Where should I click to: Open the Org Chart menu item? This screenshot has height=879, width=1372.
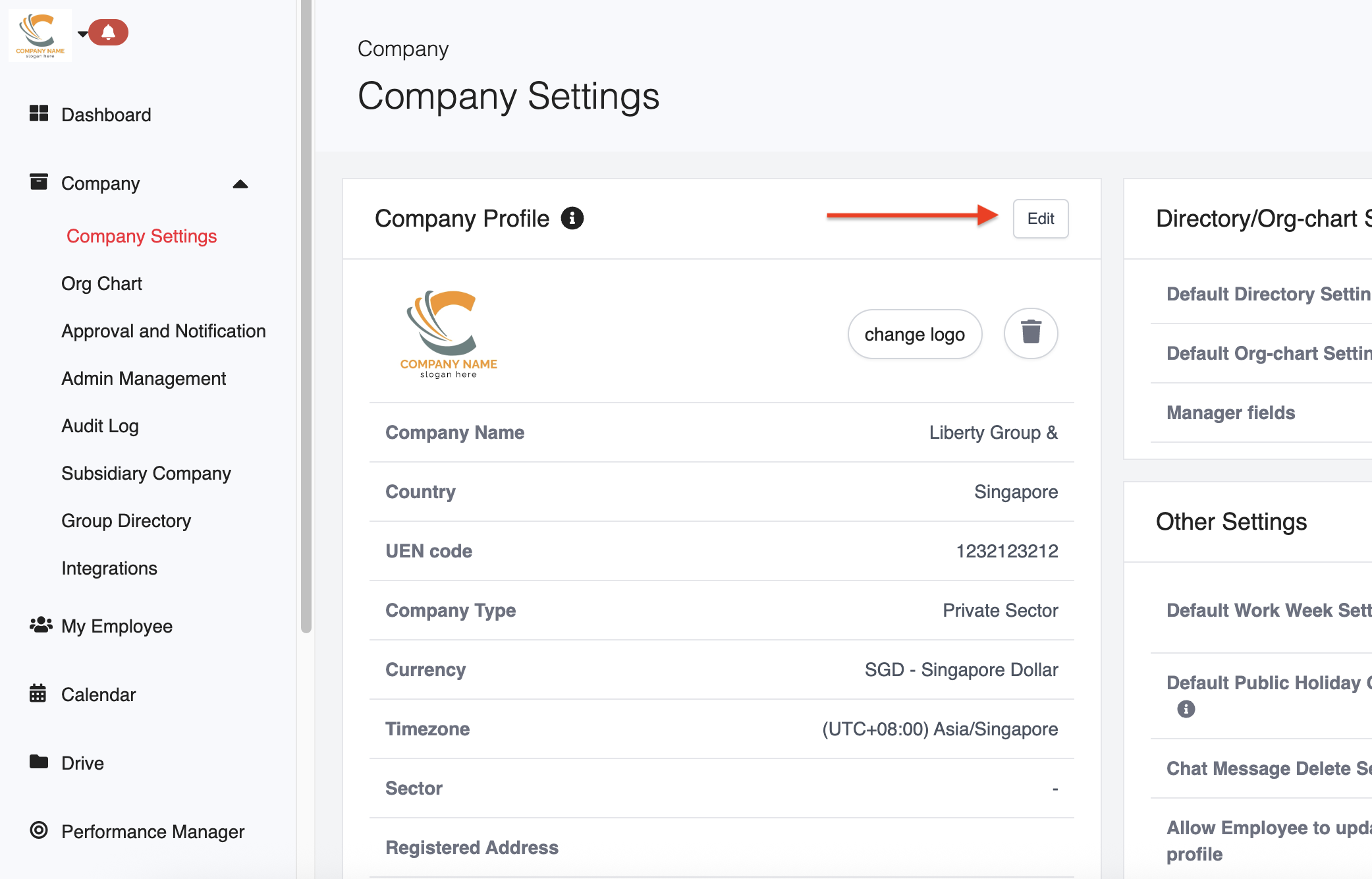101,283
